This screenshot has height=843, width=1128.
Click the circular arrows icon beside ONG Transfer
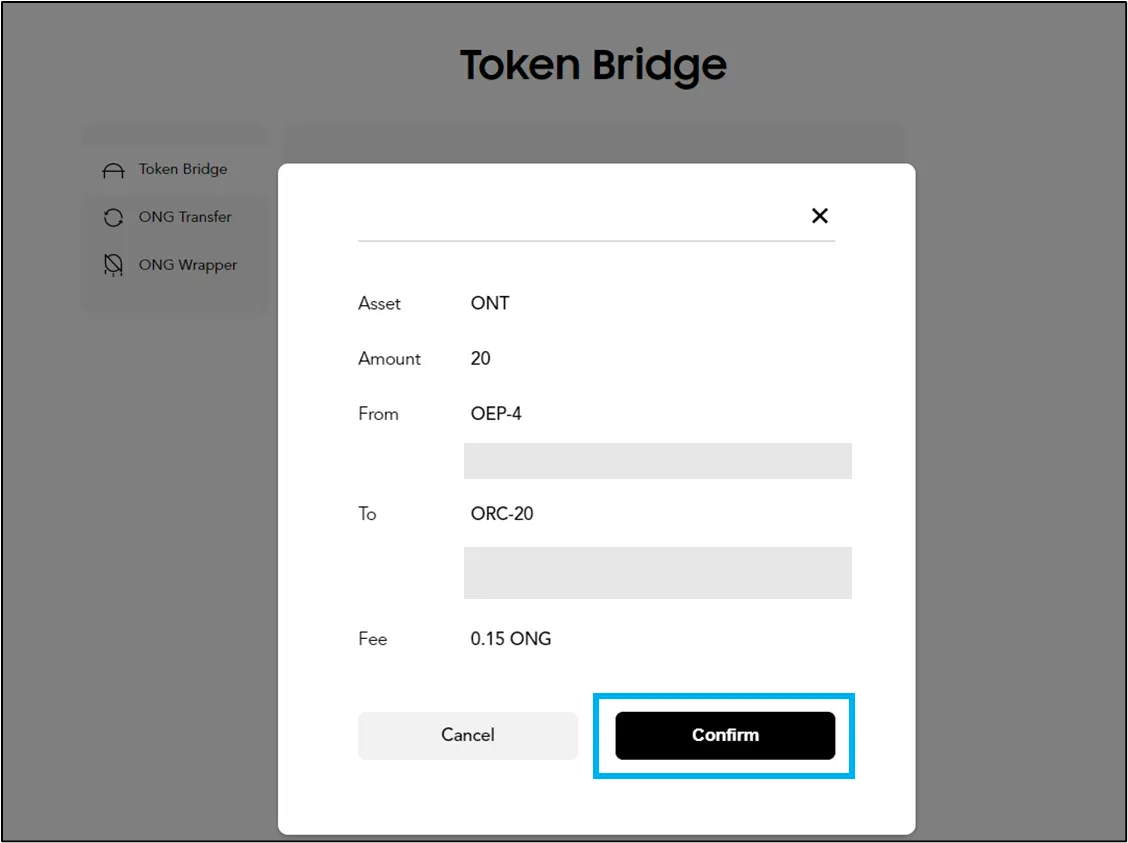tap(113, 217)
